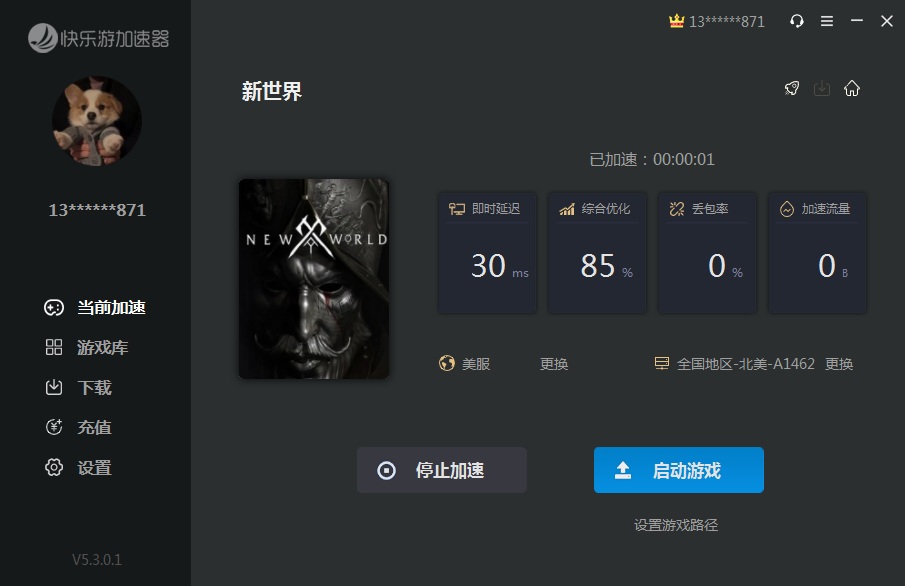Go to 充值 recharge page

(x=78, y=427)
